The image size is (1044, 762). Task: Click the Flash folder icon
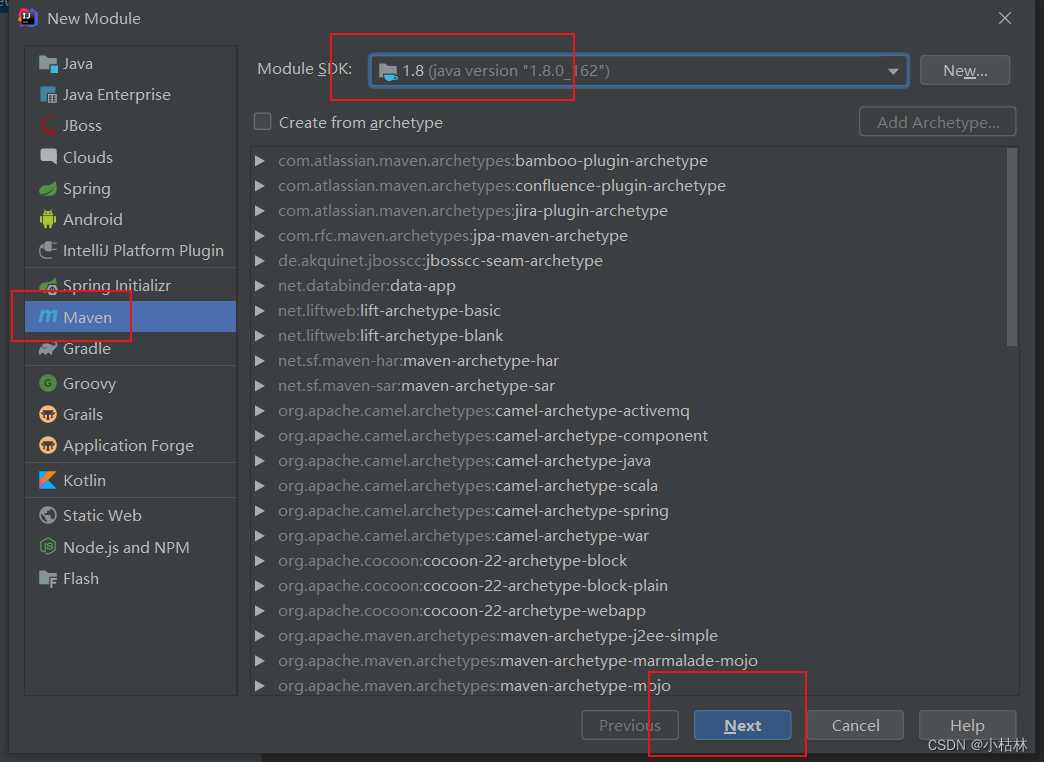(48, 579)
